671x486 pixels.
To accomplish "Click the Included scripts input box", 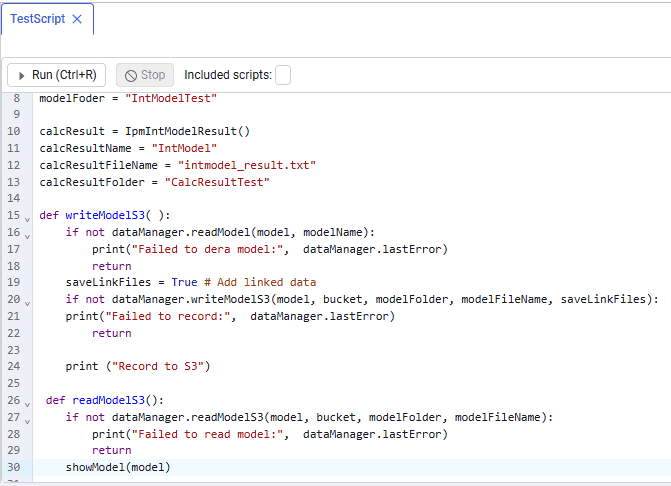I will (283, 75).
